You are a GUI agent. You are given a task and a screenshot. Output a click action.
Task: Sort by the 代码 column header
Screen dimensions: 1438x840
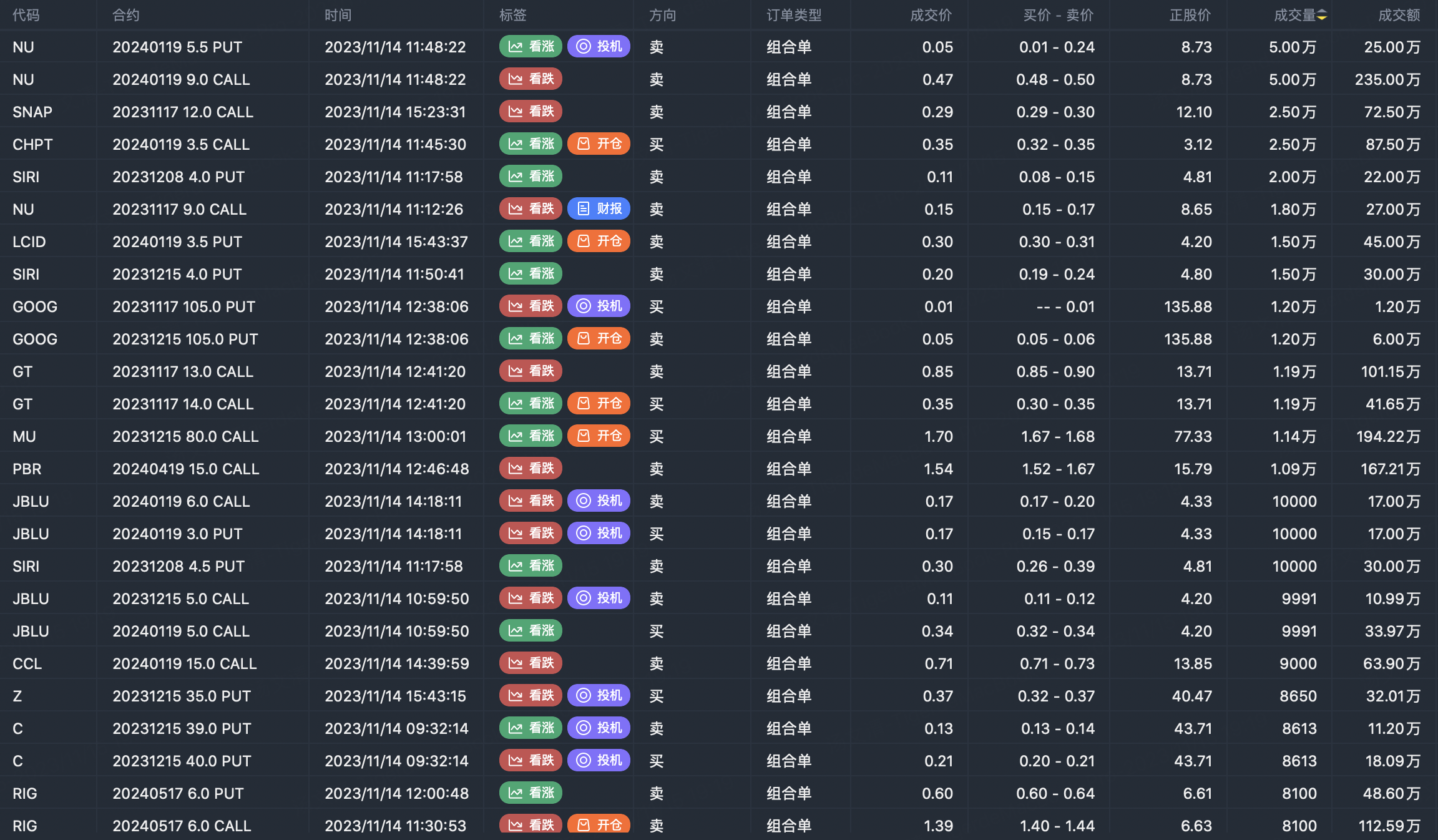coord(26,15)
